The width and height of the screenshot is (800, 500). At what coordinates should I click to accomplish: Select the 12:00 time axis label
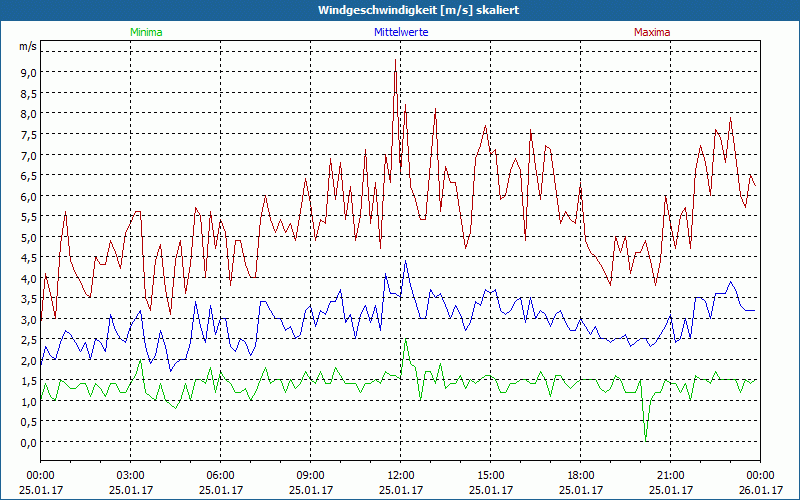[401, 475]
